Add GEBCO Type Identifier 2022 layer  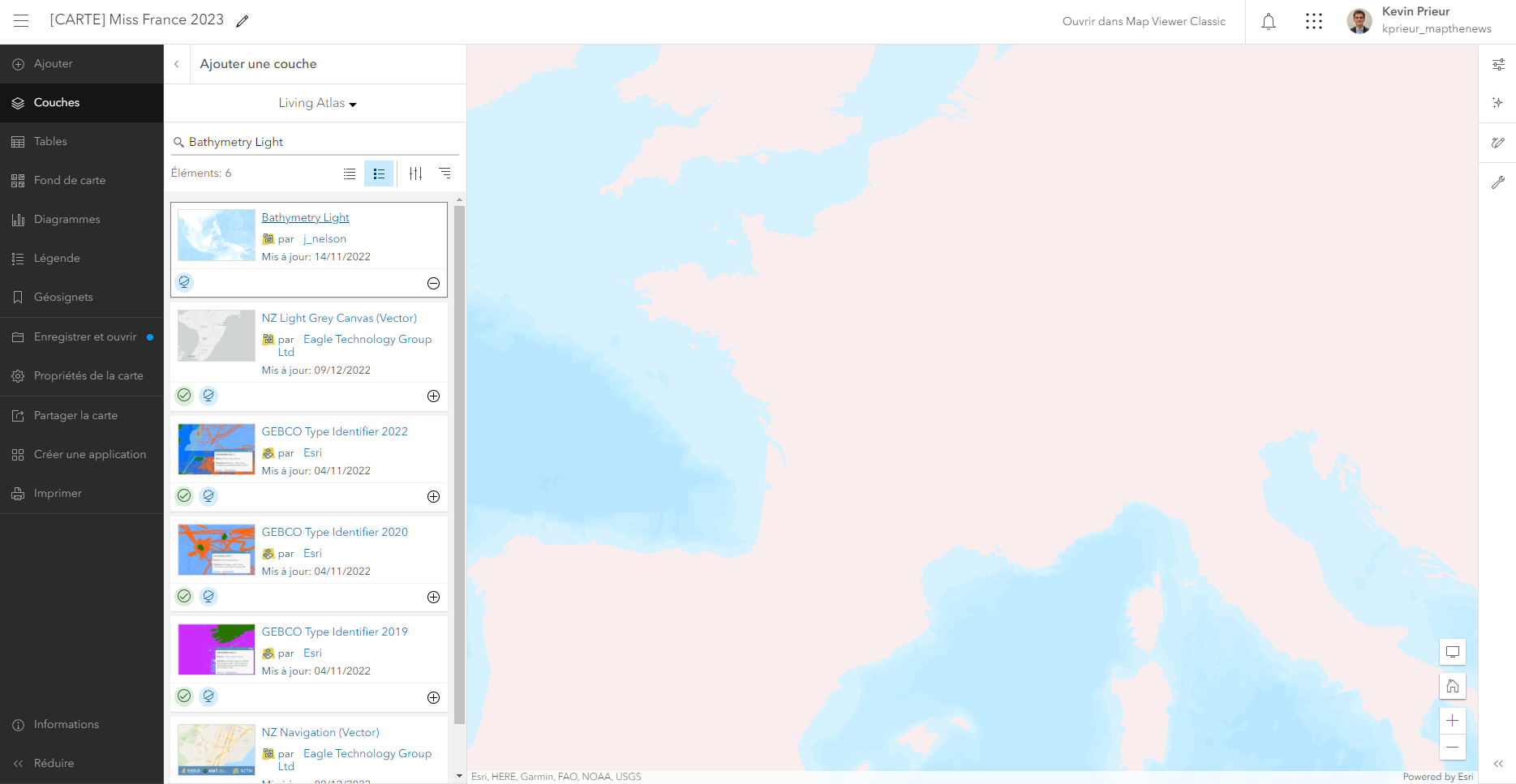(x=433, y=496)
